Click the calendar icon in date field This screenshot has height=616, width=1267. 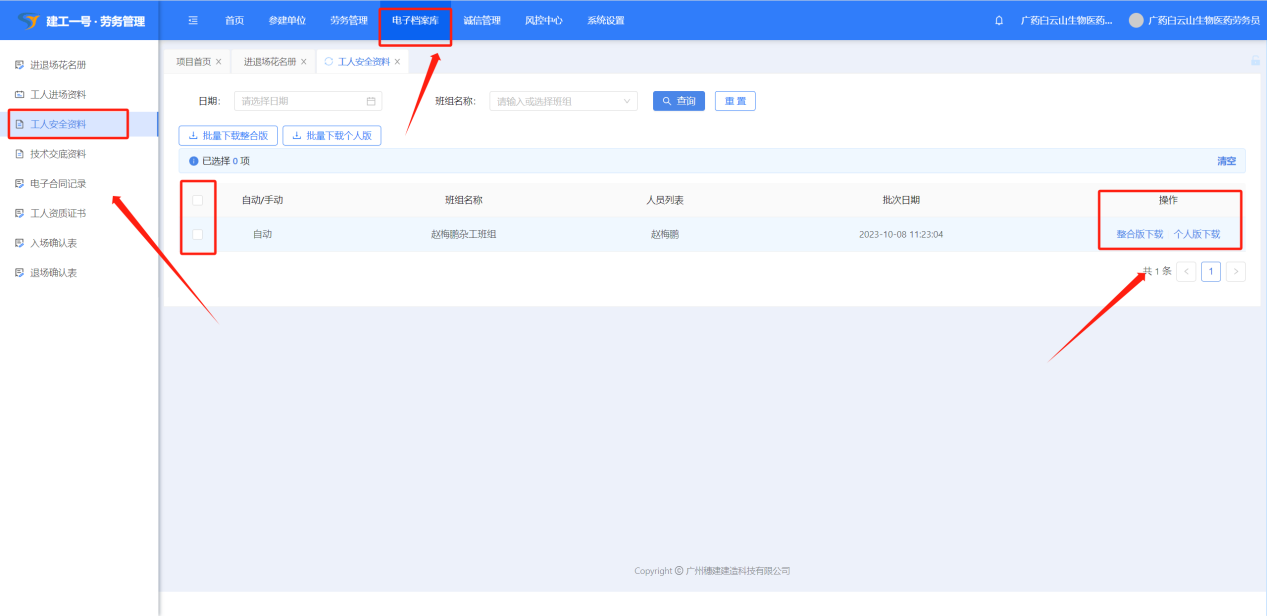371,101
